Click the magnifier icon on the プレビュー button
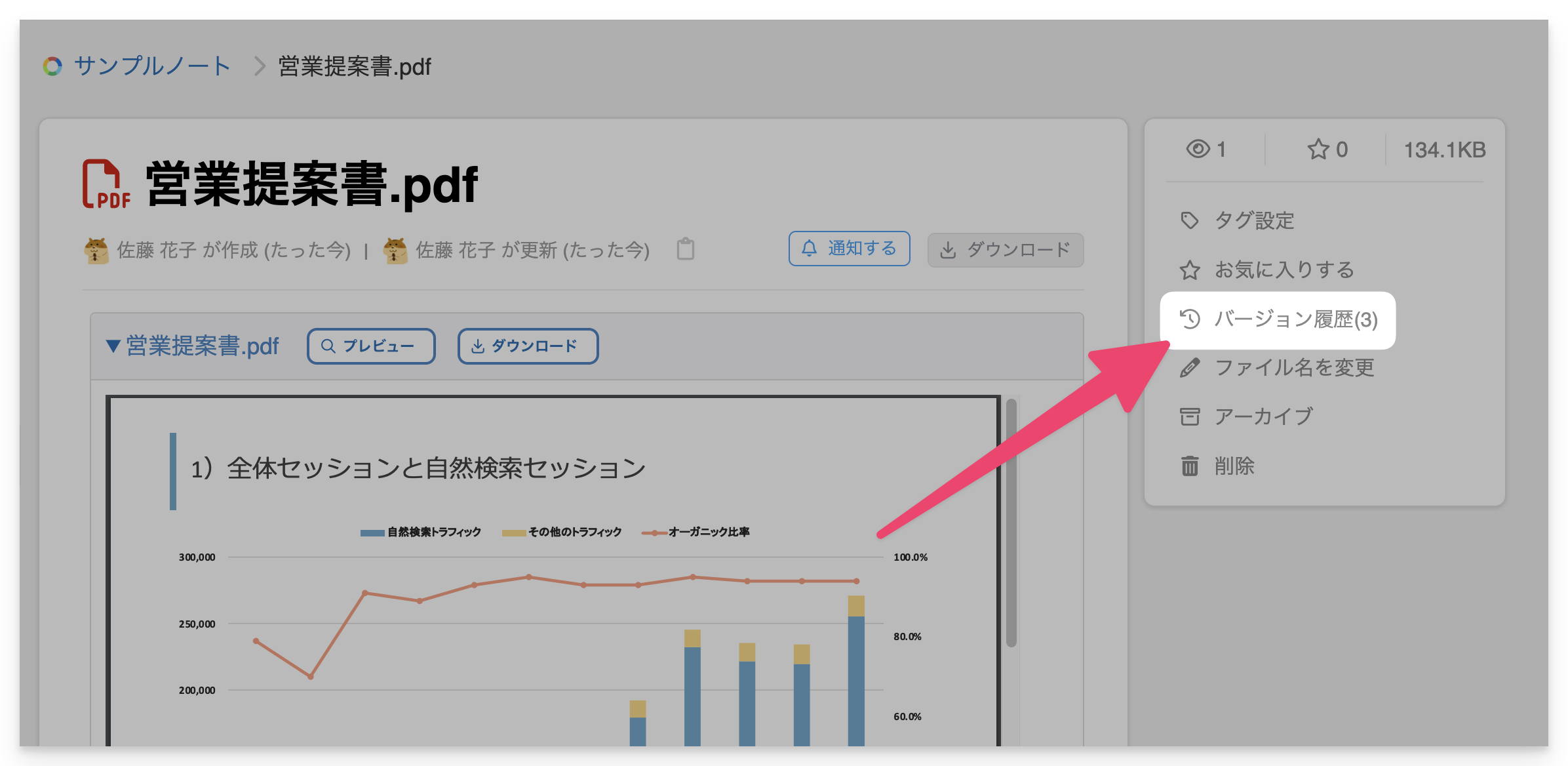This screenshot has height=766, width=1568. [328, 346]
